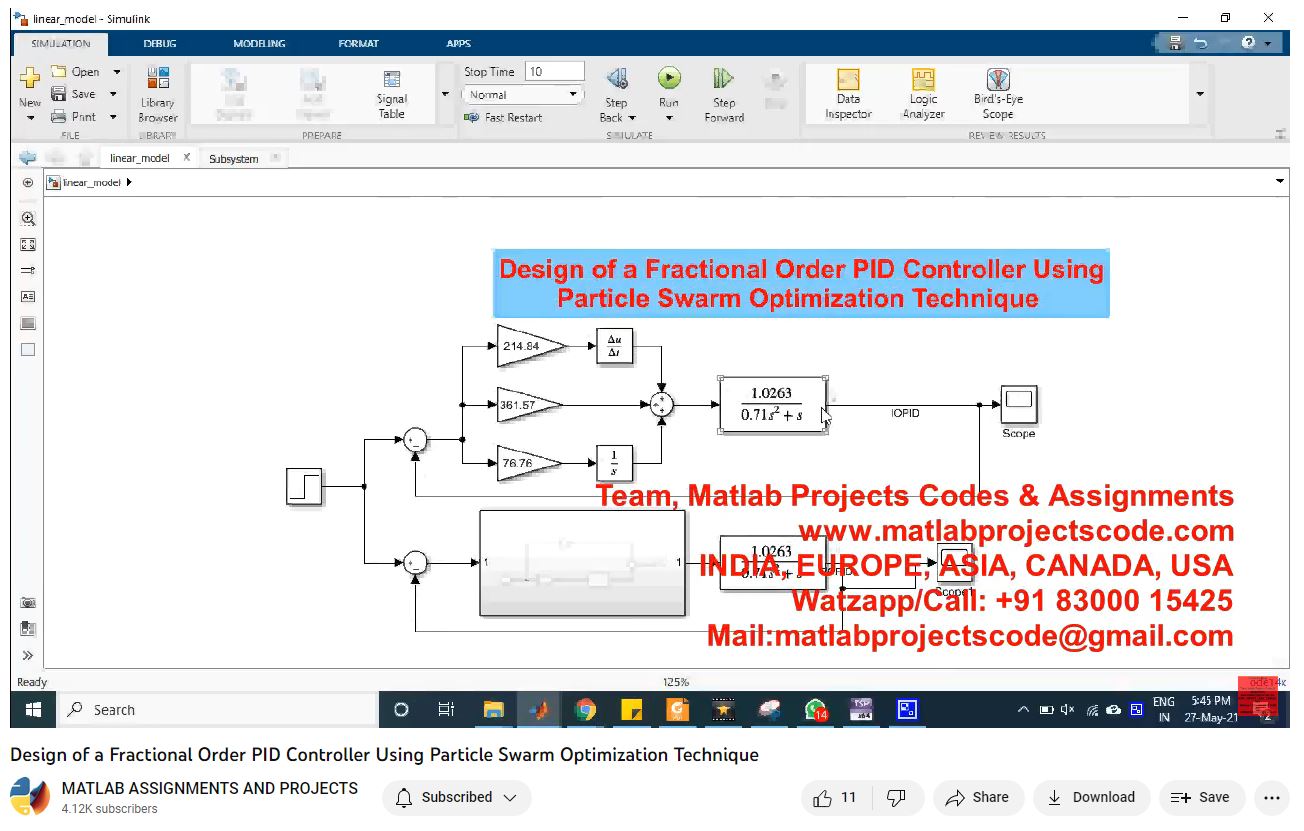Open File Explorer from the taskbar

pyautogui.click(x=494, y=710)
